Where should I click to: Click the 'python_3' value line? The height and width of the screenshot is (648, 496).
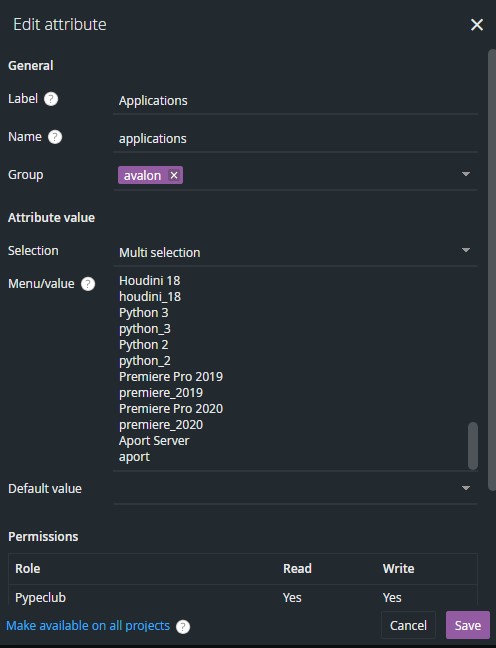(145, 329)
